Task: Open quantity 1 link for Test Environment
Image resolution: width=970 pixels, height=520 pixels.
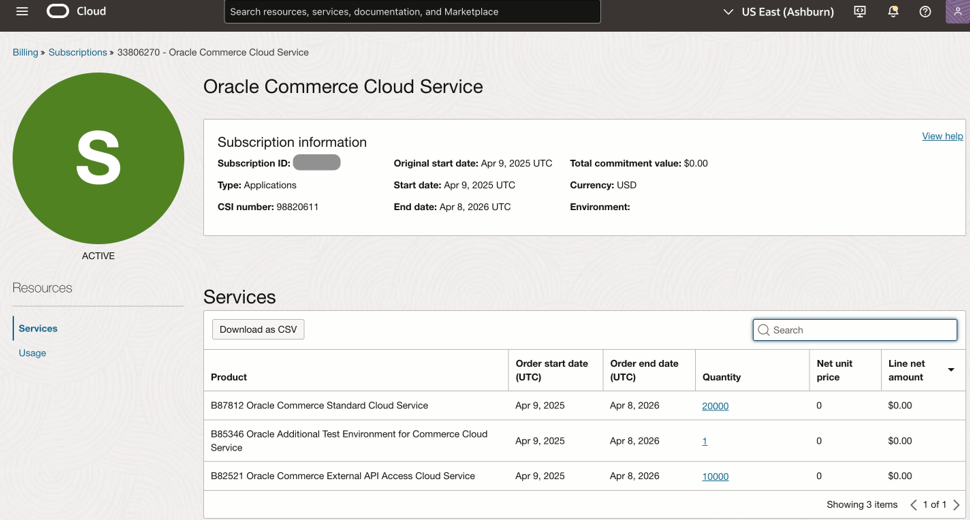Action: (x=705, y=441)
